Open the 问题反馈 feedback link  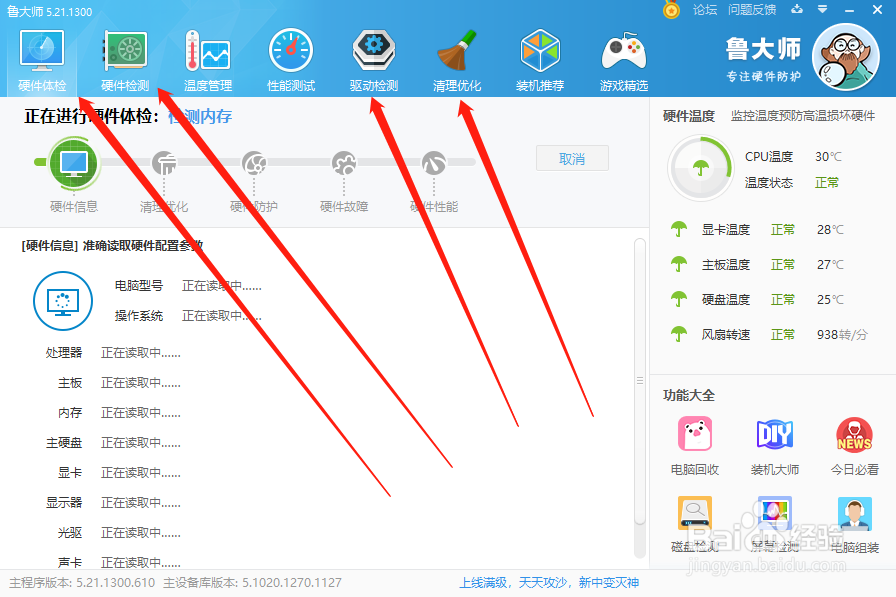pyautogui.click(x=752, y=10)
